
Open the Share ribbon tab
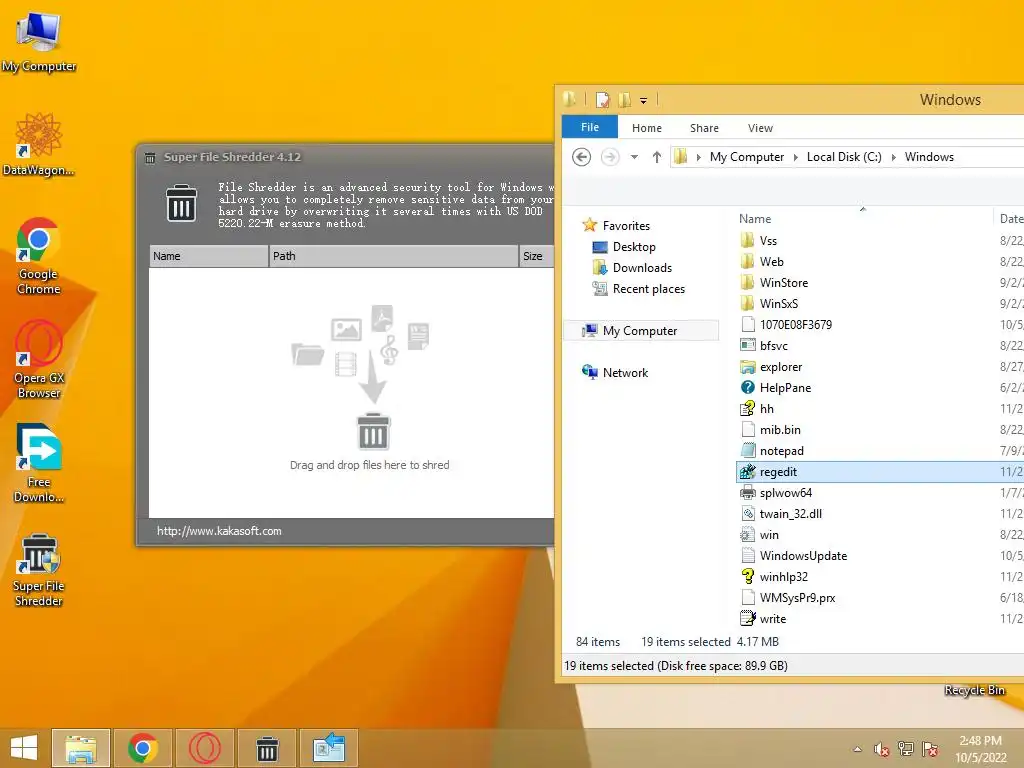point(704,128)
